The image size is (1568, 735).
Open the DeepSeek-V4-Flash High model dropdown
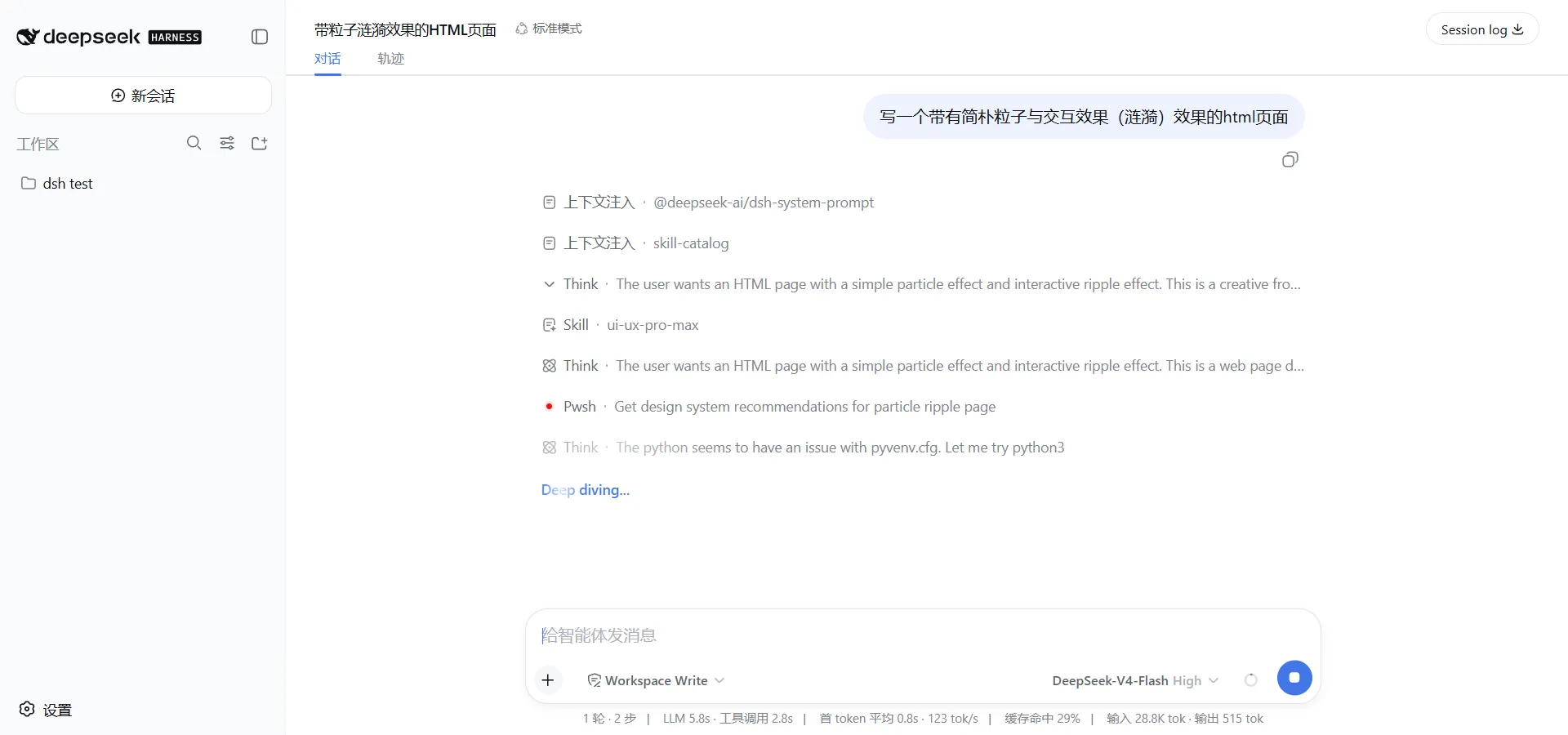(x=1135, y=680)
